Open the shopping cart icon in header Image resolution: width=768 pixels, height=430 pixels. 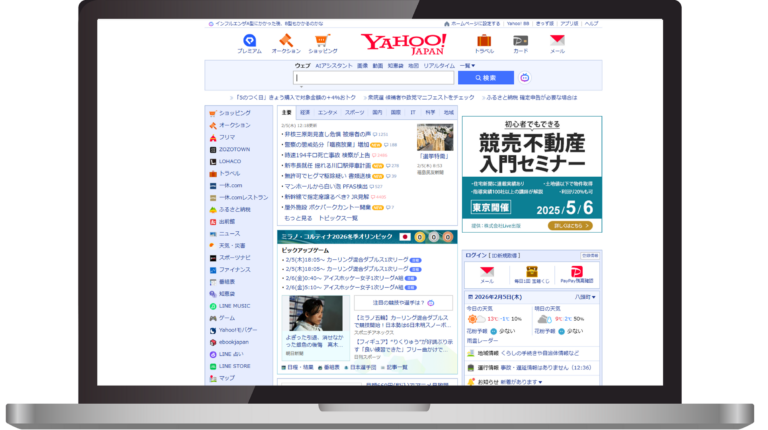click(x=322, y=41)
